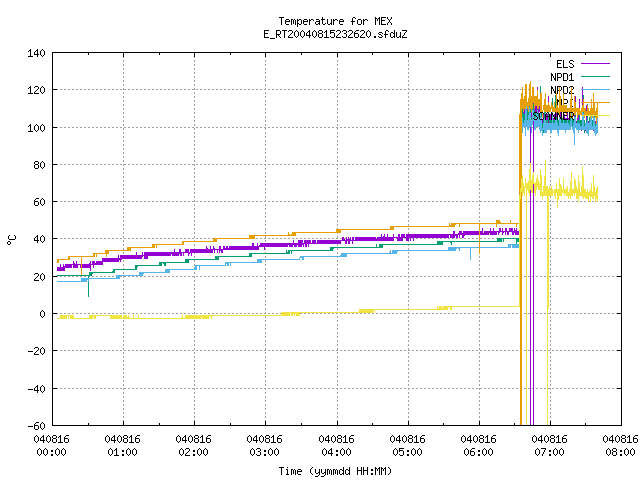The image size is (640, 480).
Task: Click the blue NPD2 legend line sample
Action: point(596,89)
